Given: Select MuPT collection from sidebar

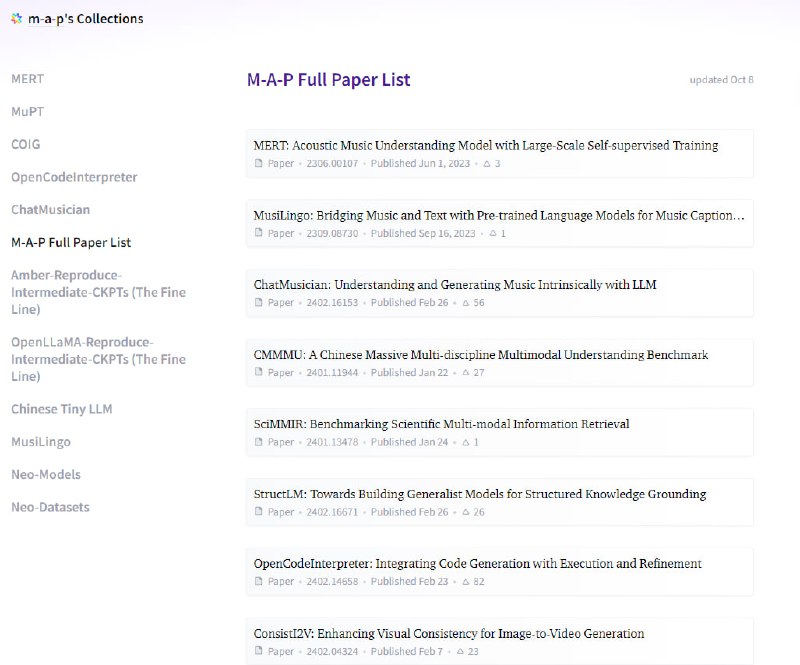Looking at the screenshot, I should pyautogui.click(x=28, y=111).
